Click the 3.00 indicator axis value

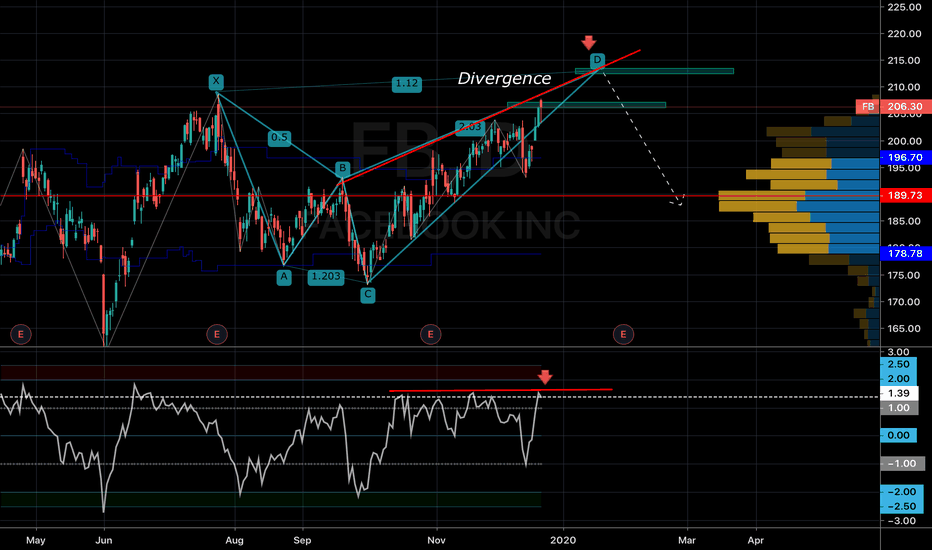899,352
